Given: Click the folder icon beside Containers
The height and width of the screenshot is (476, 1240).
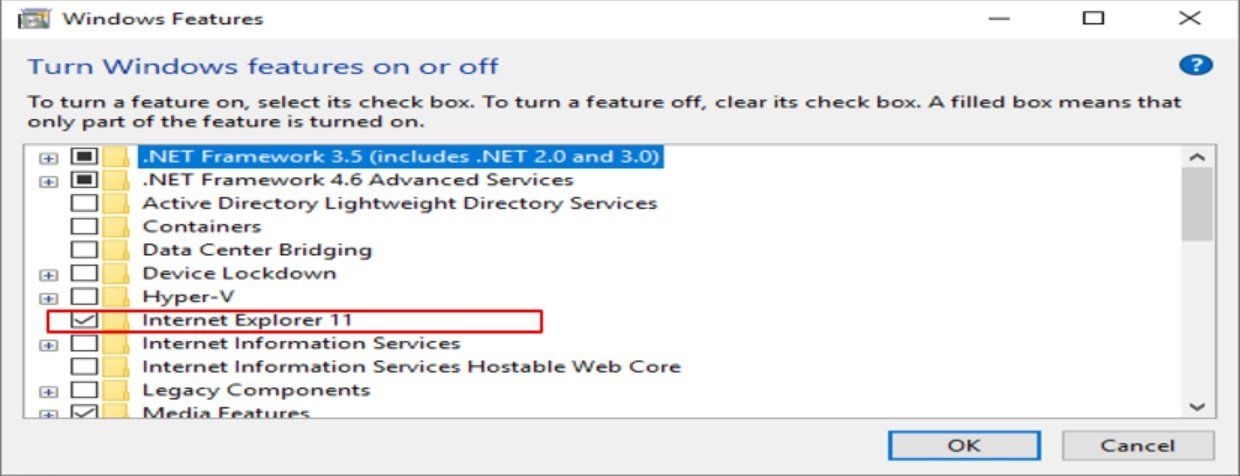Looking at the screenshot, I should coord(117,226).
